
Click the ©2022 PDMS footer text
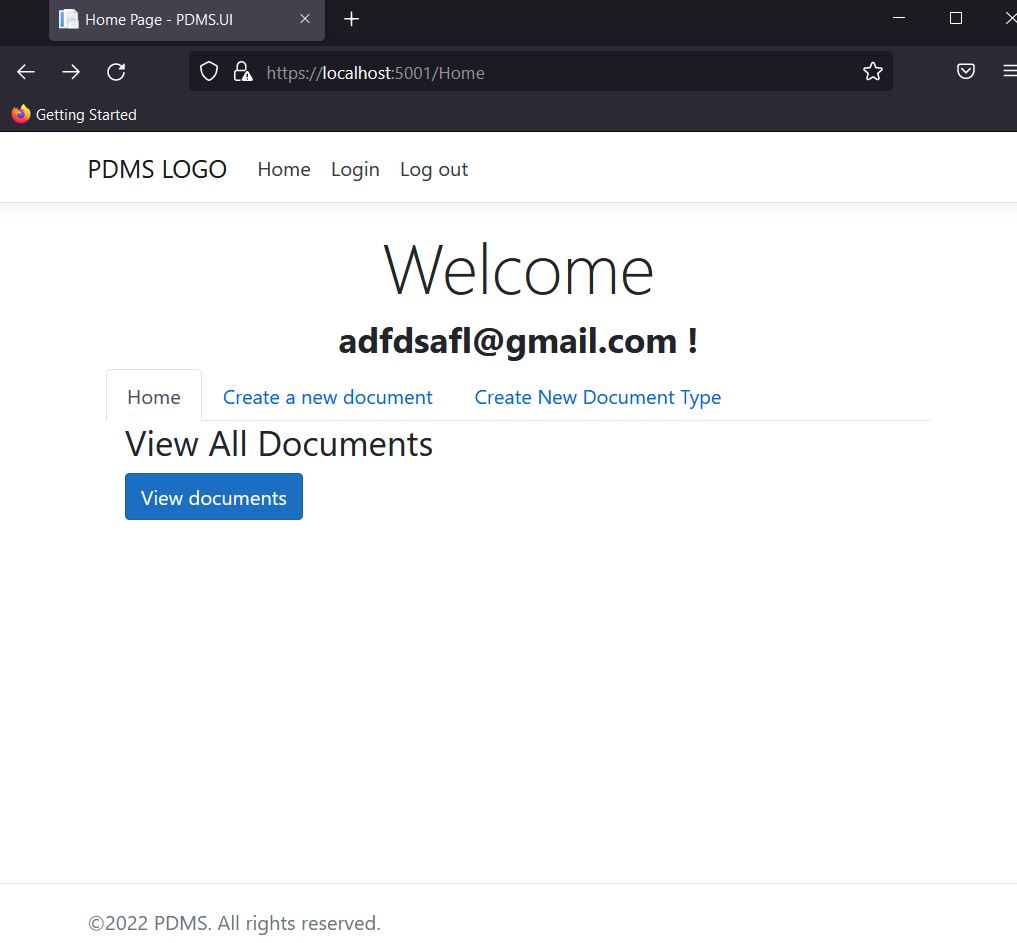click(x=234, y=922)
